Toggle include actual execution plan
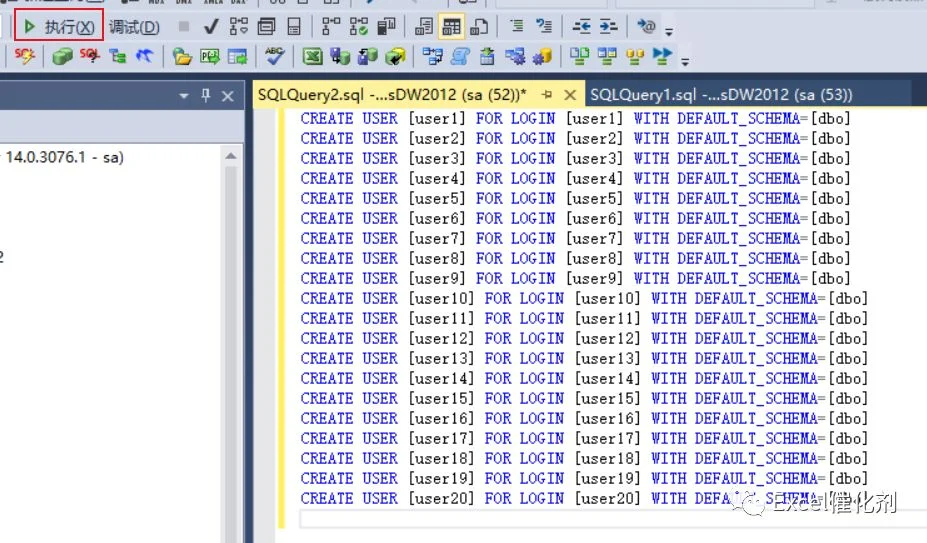 (330, 27)
